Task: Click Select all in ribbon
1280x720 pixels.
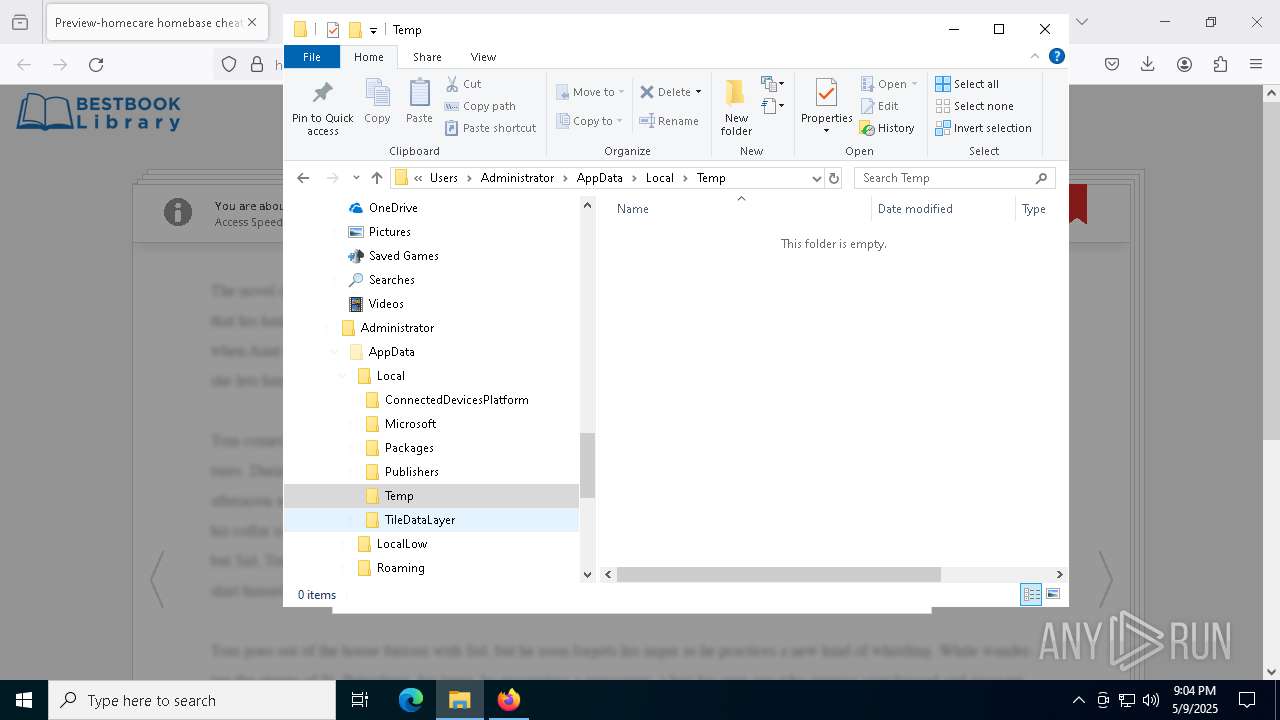Action: click(x=967, y=84)
